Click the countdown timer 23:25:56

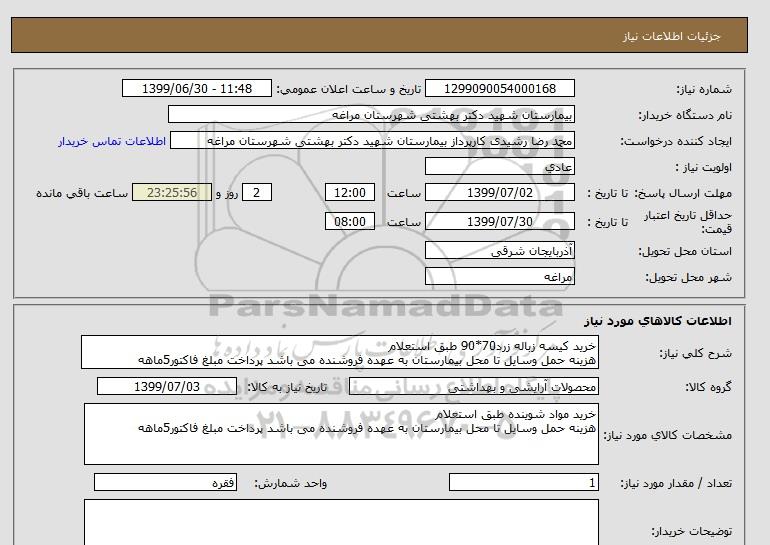pyautogui.click(x=170, y=193)
